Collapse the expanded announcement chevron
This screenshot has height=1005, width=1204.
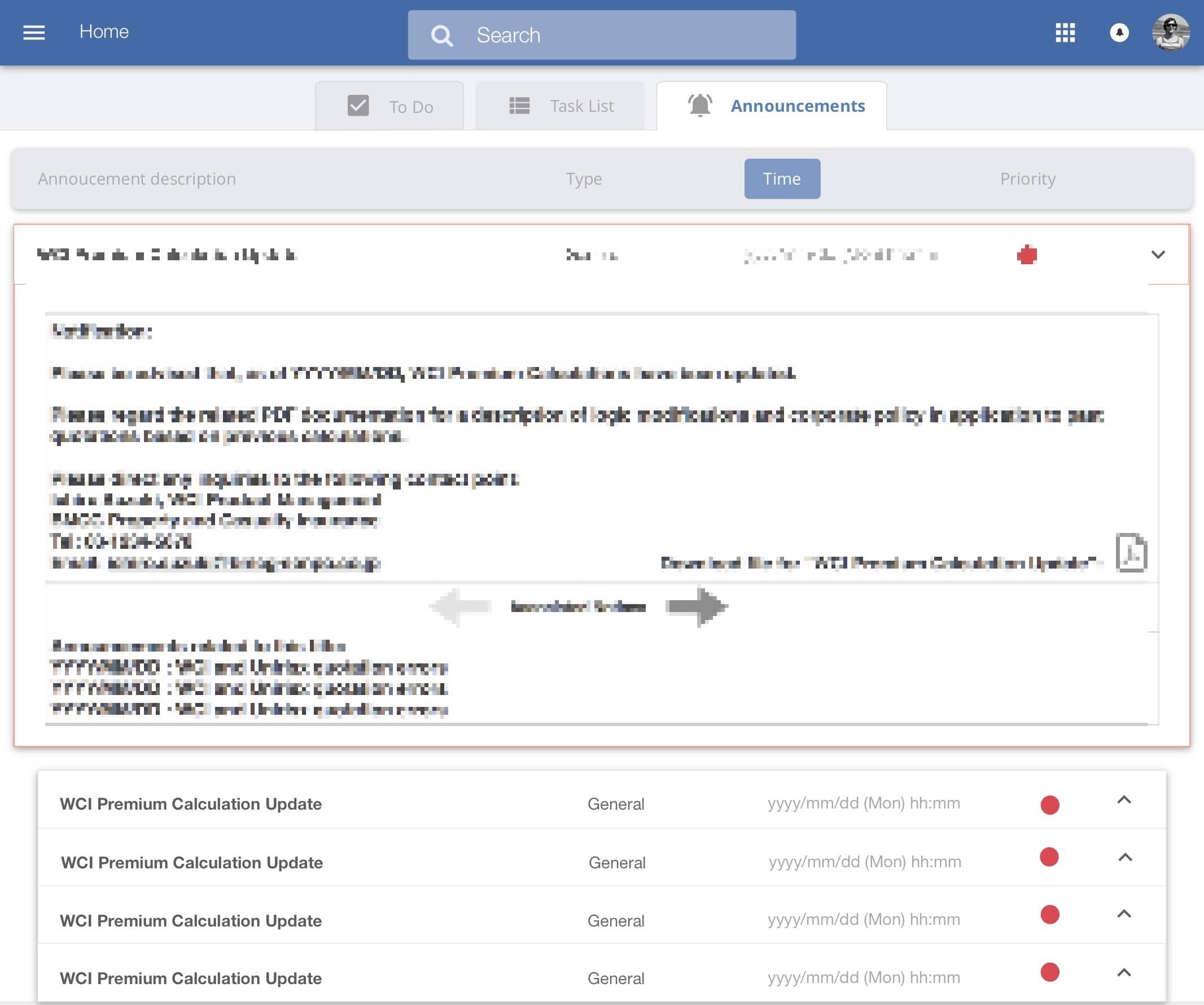coord(1158,255)
